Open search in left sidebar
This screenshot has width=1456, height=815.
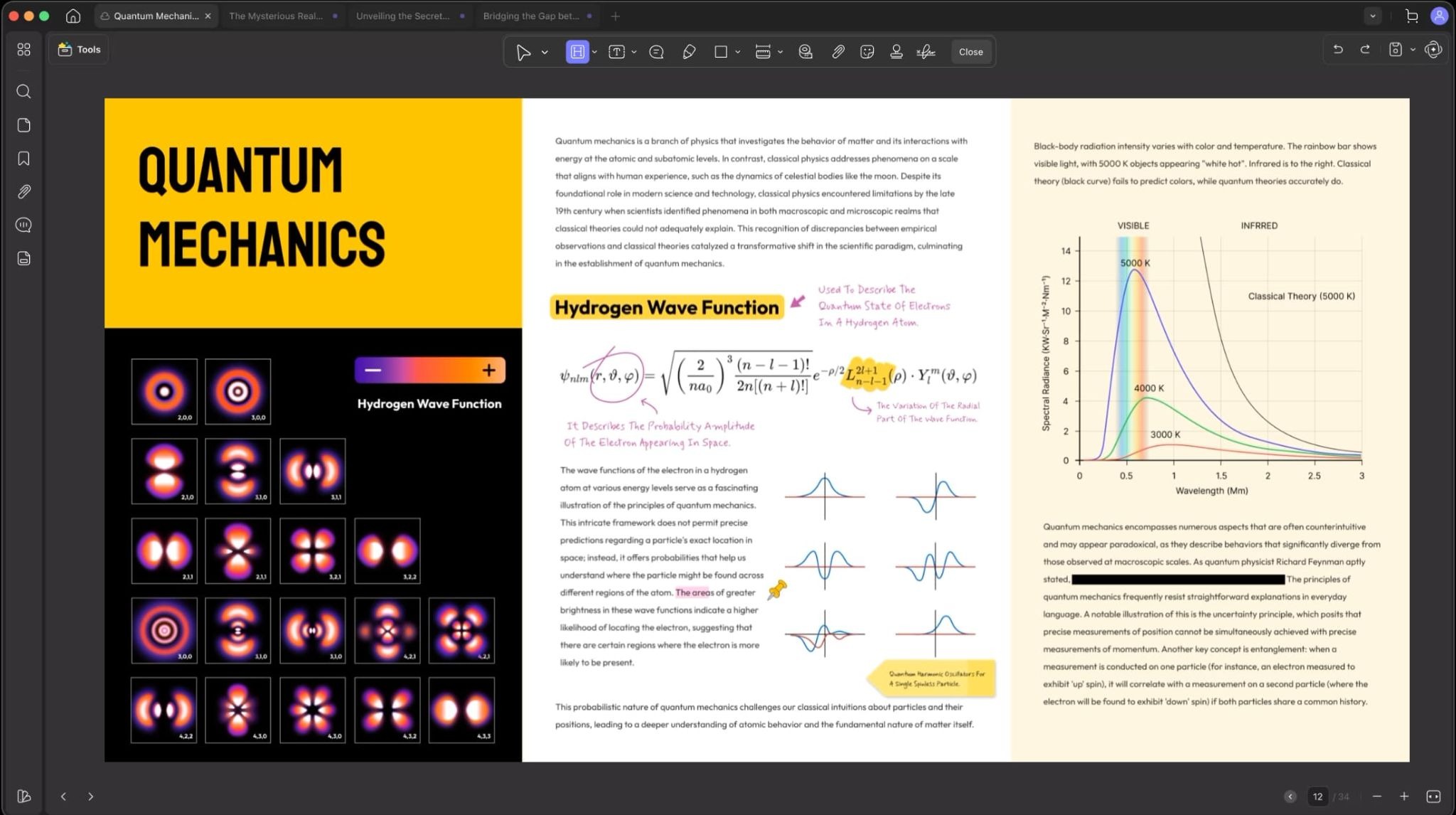click(23, 92)
